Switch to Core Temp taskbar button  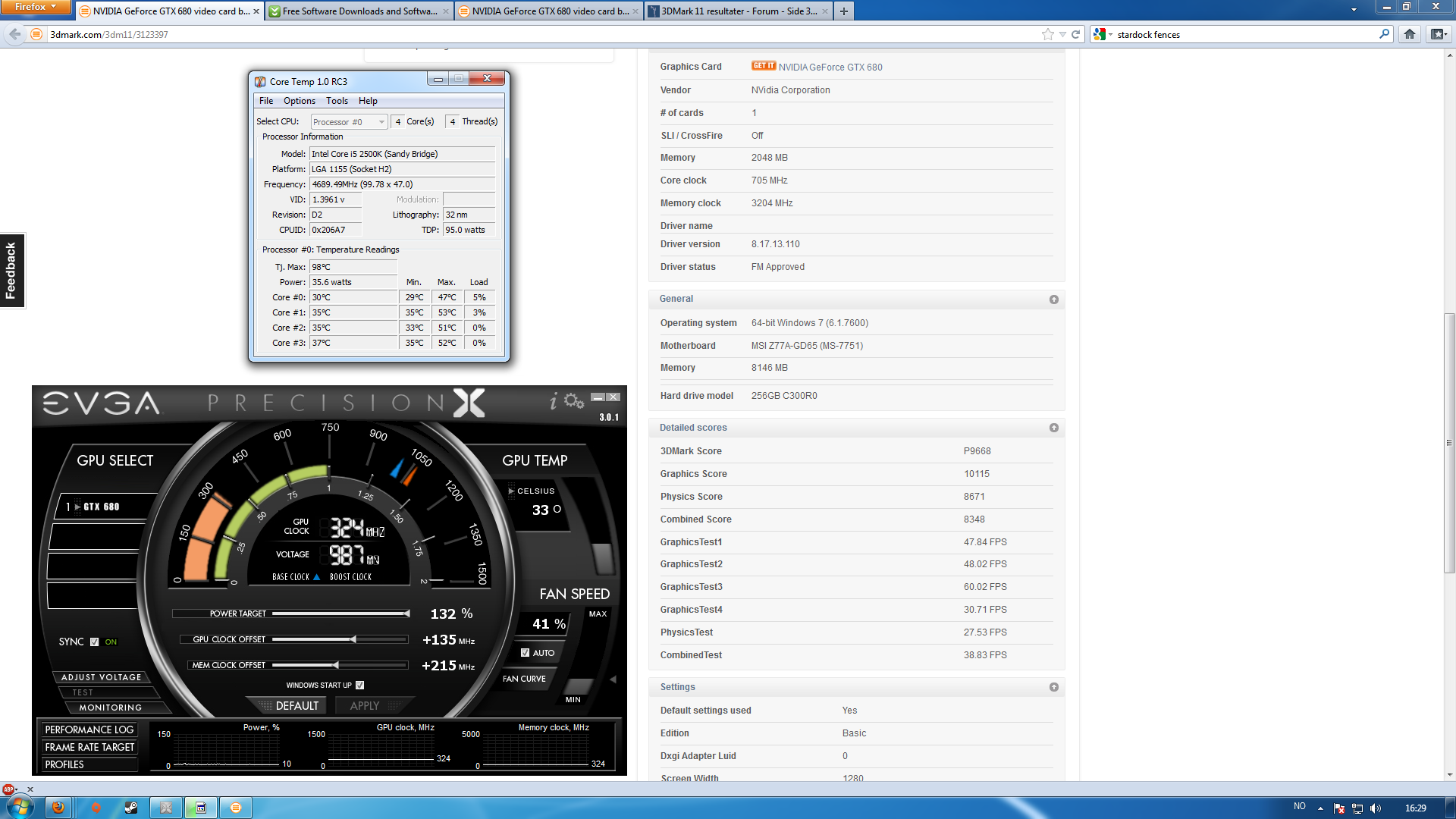(201, 808)
